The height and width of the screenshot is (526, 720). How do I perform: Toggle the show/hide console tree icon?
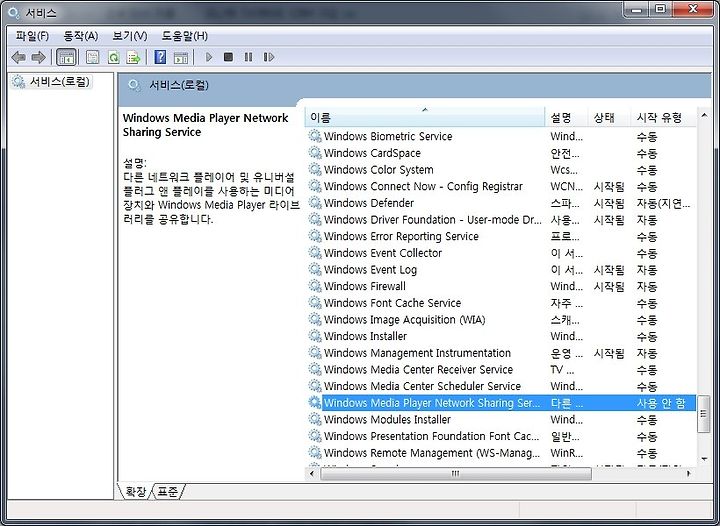[66, 57]
